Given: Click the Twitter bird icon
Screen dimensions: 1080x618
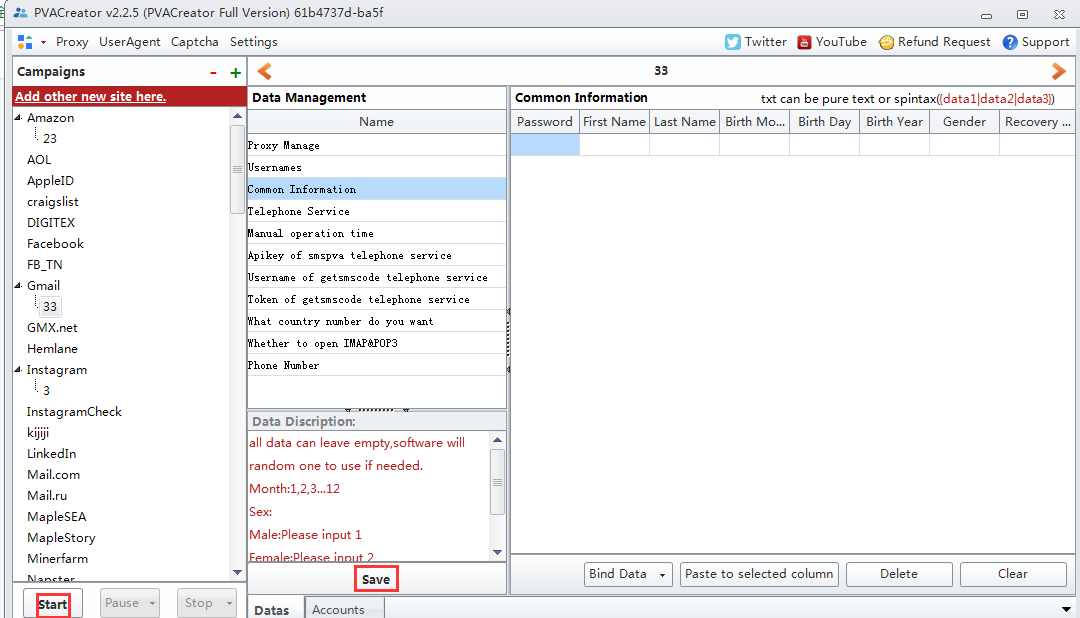Looking at the screenshot, I should point(733,42).
